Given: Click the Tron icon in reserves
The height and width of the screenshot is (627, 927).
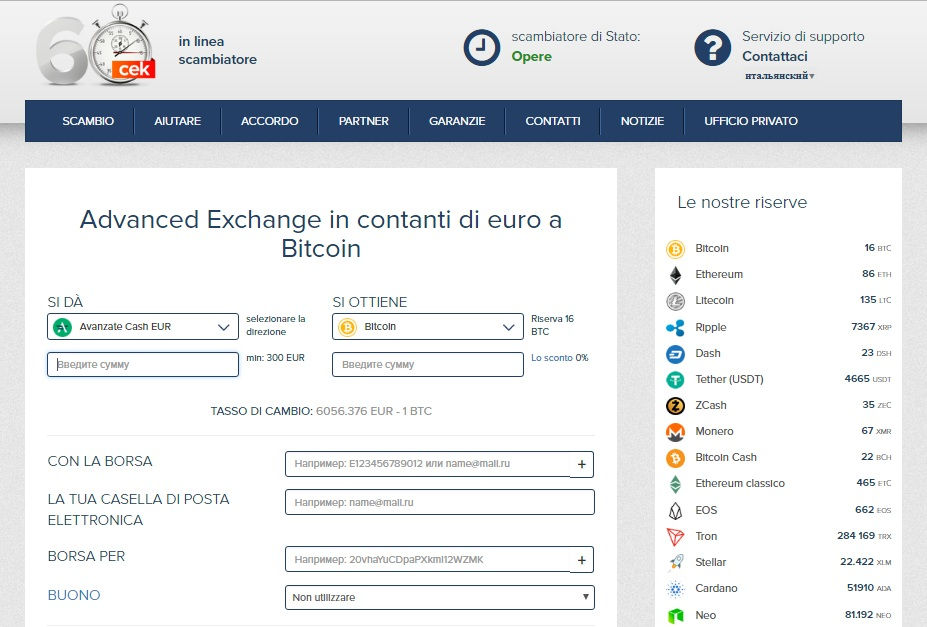Looking at the screenshot, I should pos(675,537).
